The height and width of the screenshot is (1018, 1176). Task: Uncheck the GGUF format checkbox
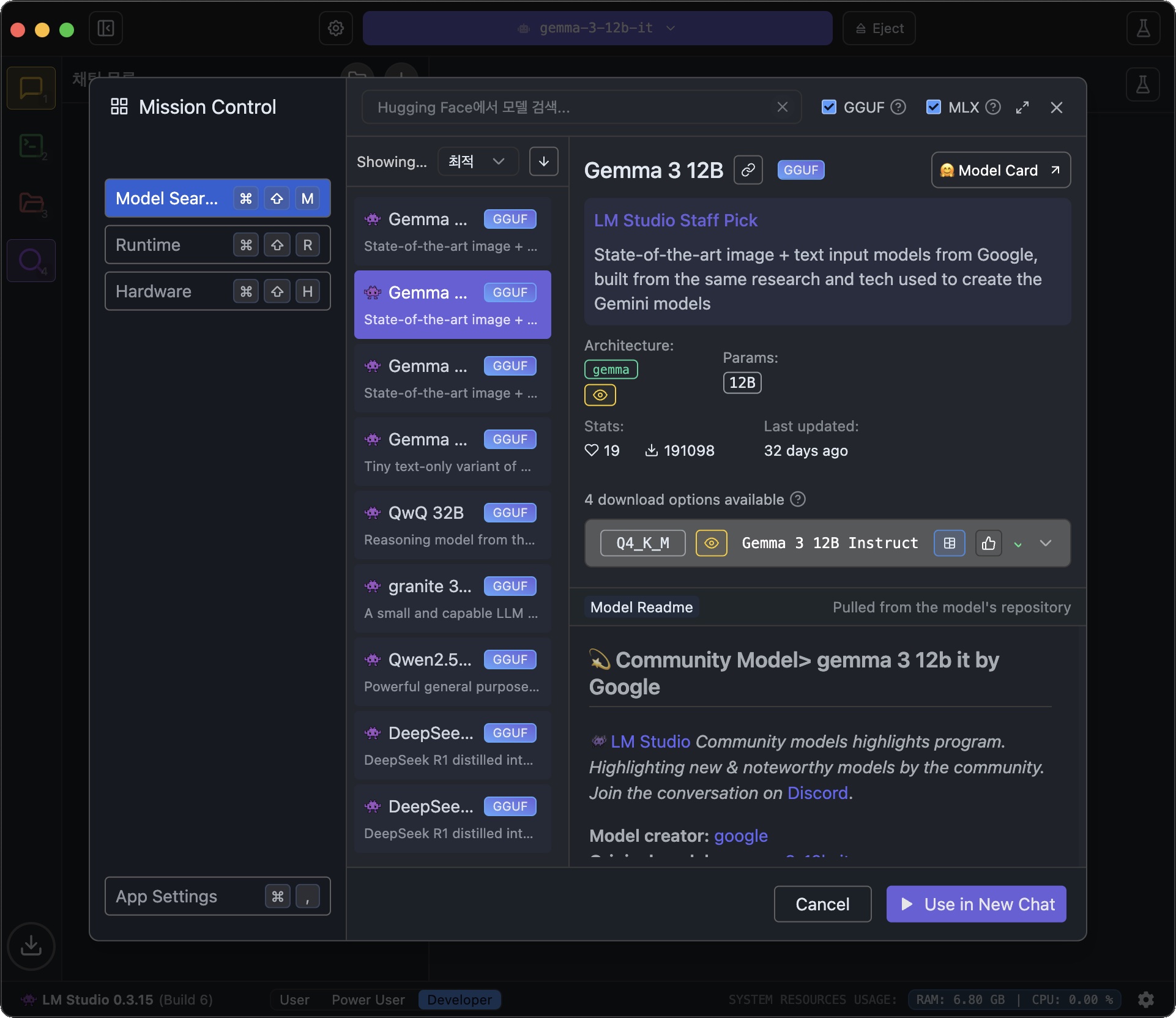(x=829, y=107)
